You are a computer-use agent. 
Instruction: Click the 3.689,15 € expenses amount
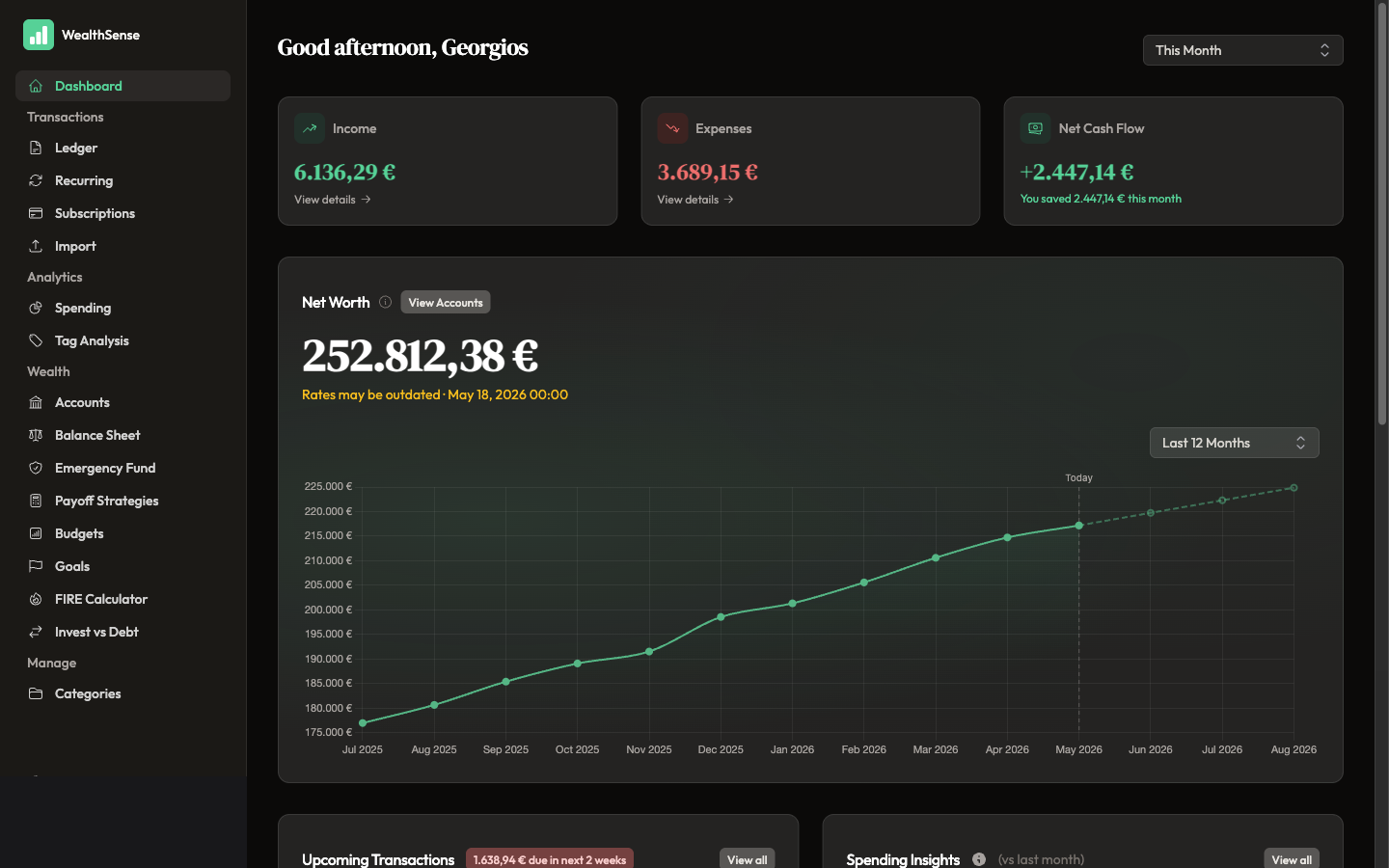[x=707, y=172]
